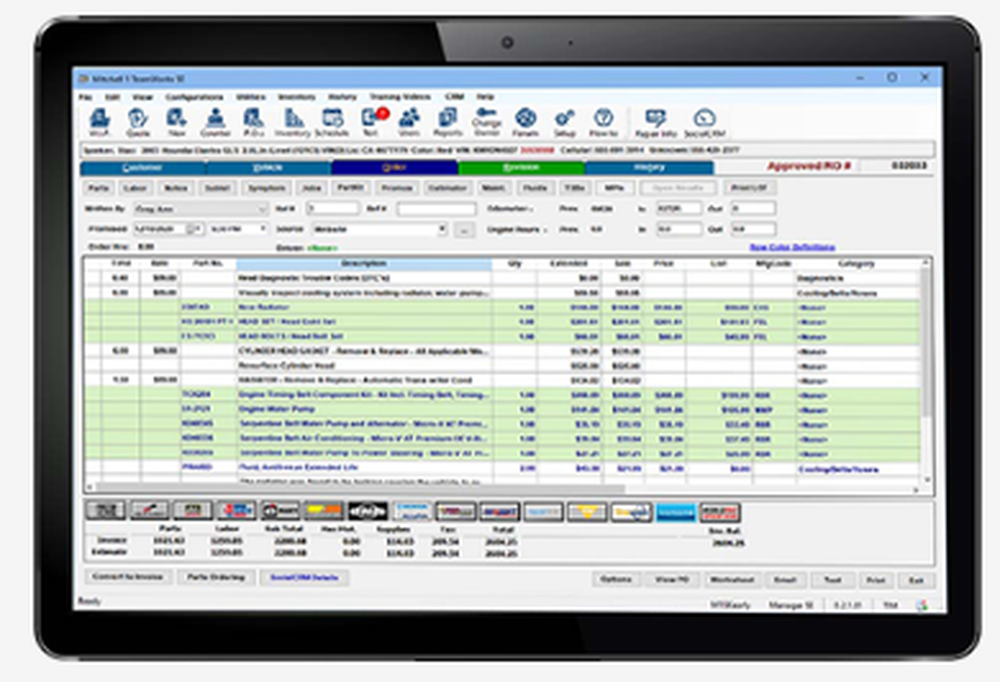1000x682 pixels.
Task: Click the Category column header
Action: [857, 263]
